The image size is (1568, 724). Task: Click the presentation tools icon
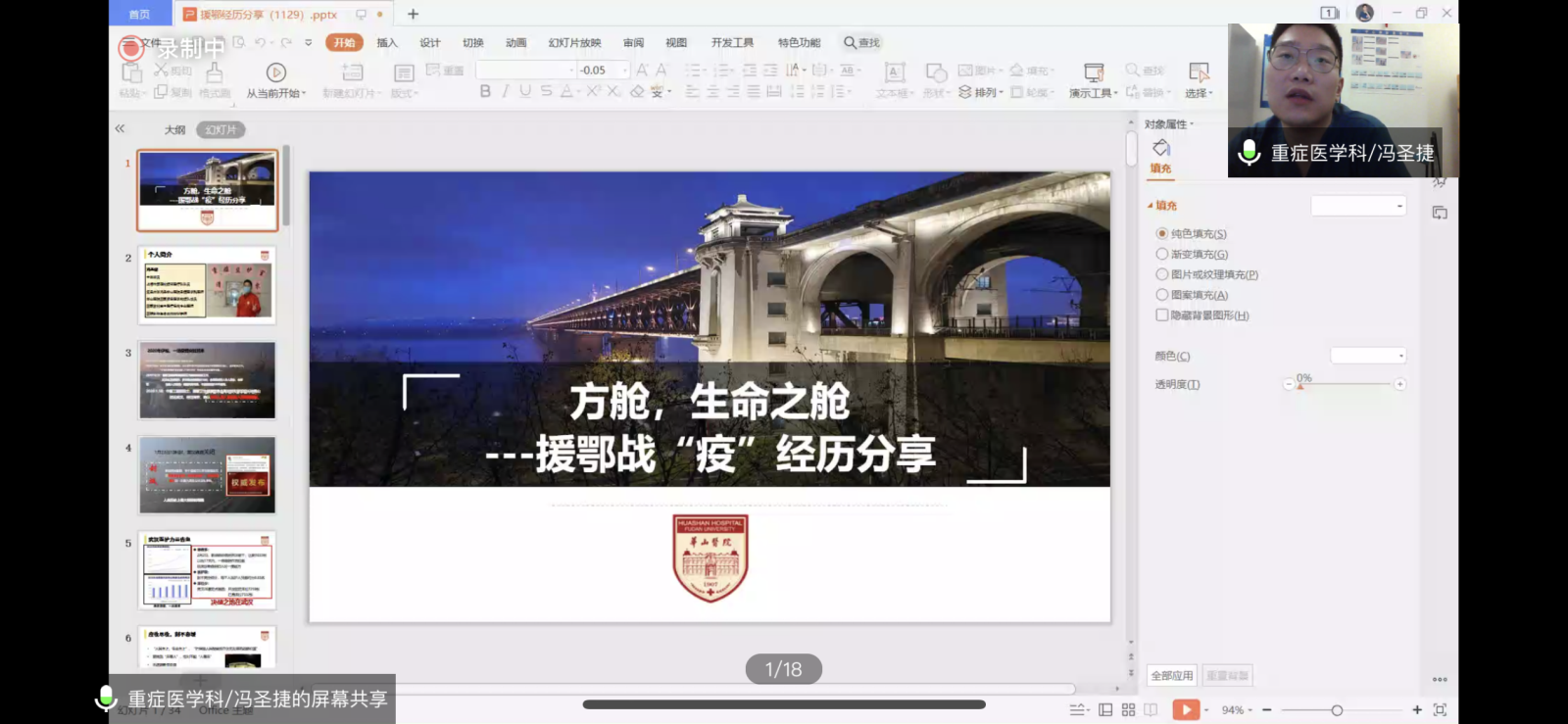(1094, 72)
